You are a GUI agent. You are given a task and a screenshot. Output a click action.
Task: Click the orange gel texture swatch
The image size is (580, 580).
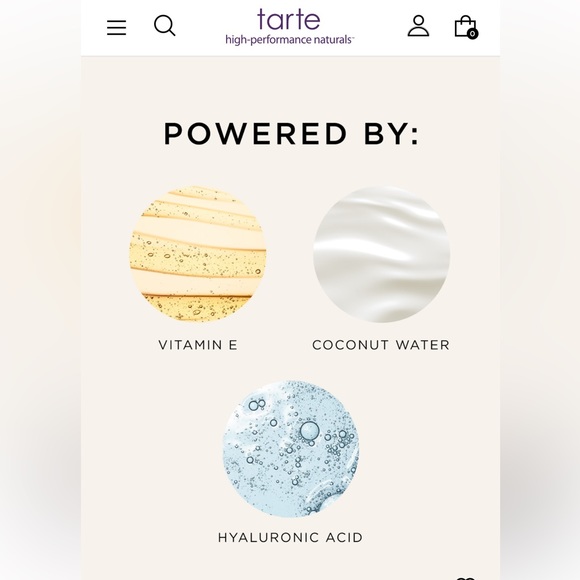click(198, 254)
